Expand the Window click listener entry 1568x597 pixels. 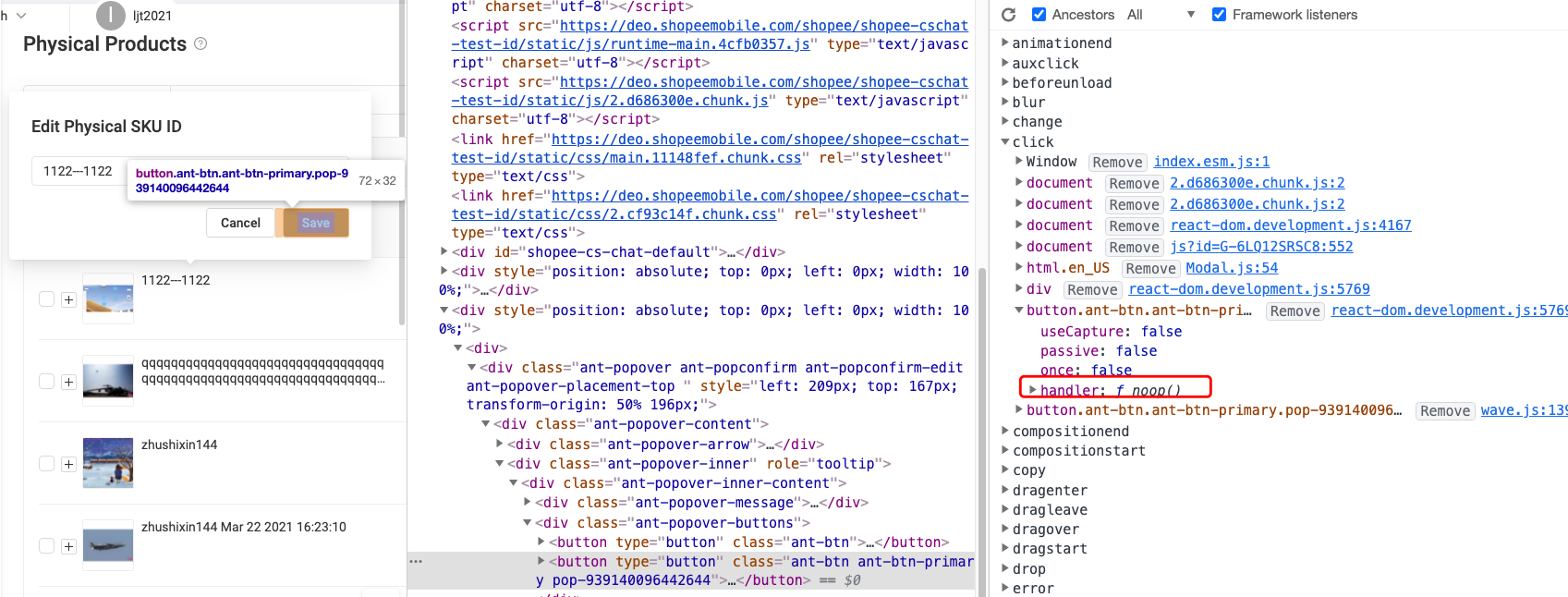pyautogui.click(x=1019, y=161)
